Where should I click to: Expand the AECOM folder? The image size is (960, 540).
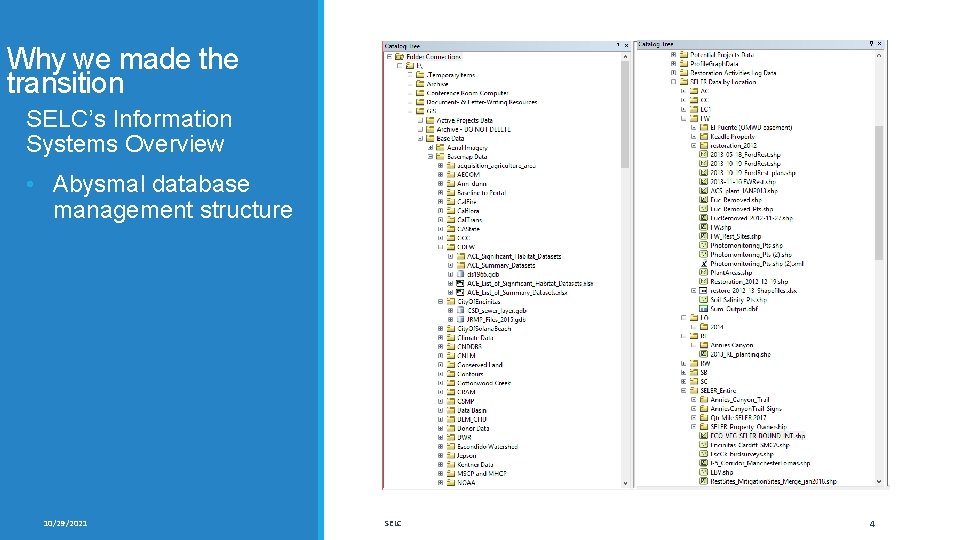point(440,174)
